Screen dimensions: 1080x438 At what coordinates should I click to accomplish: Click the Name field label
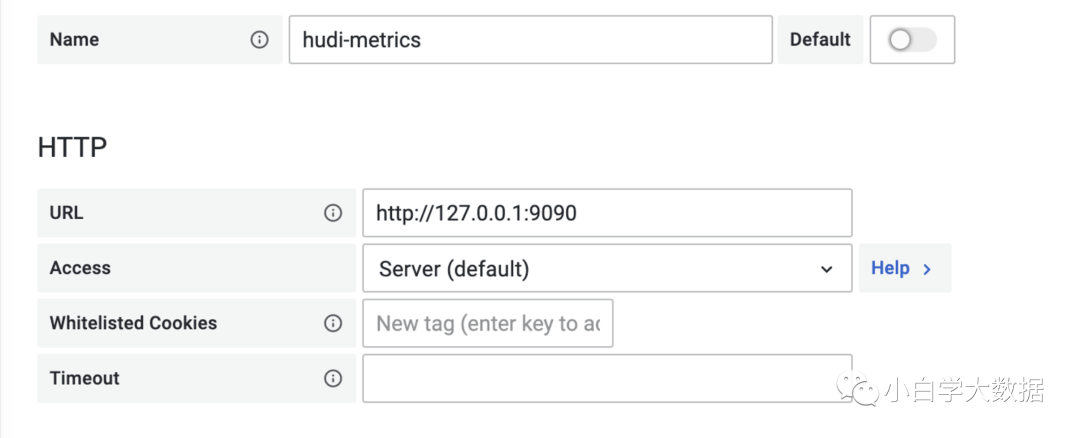[x=74, y=40]
